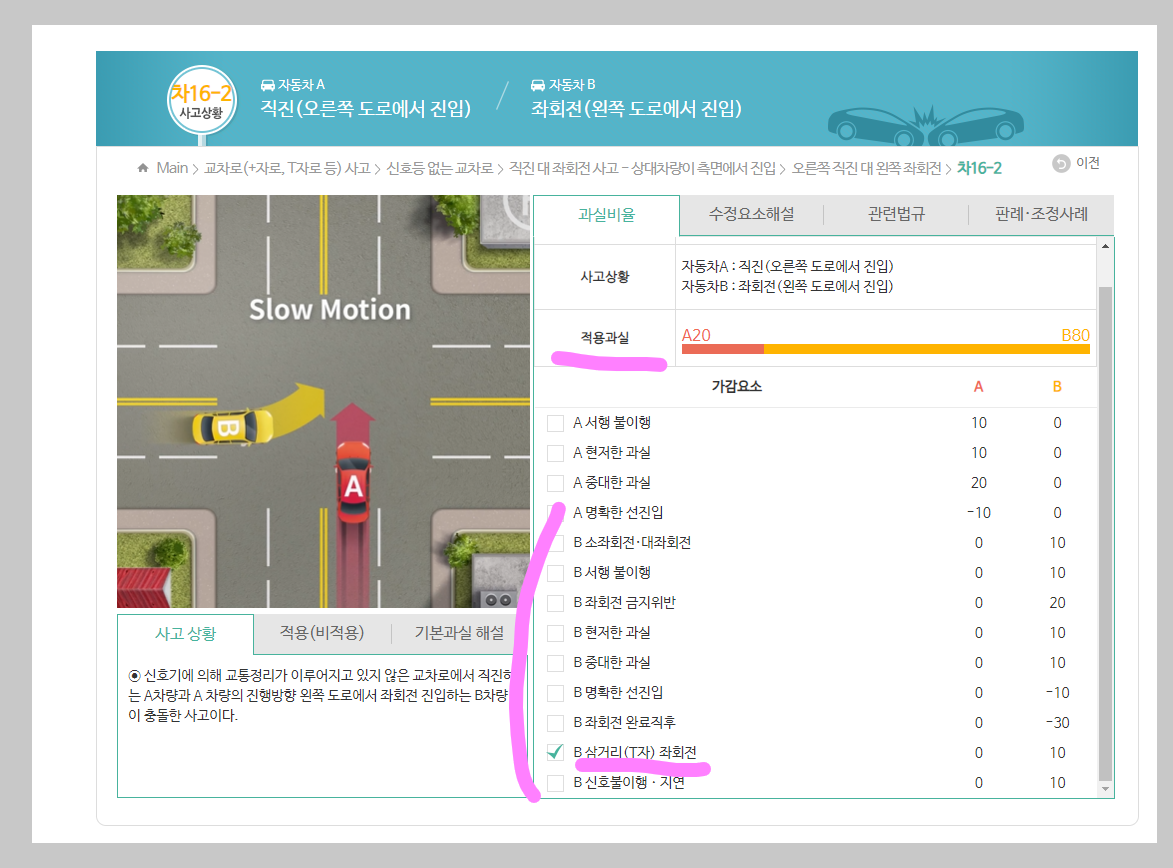1173x868 pixels.
Task: Enable the A 서행 불이행 checkbox
Action: click(x=556, y=422)
